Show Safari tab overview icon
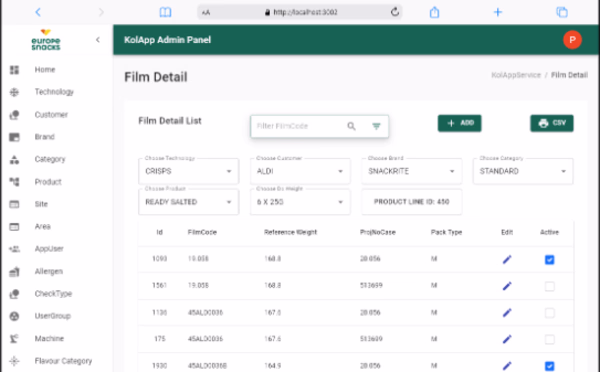 click(562, 12)
